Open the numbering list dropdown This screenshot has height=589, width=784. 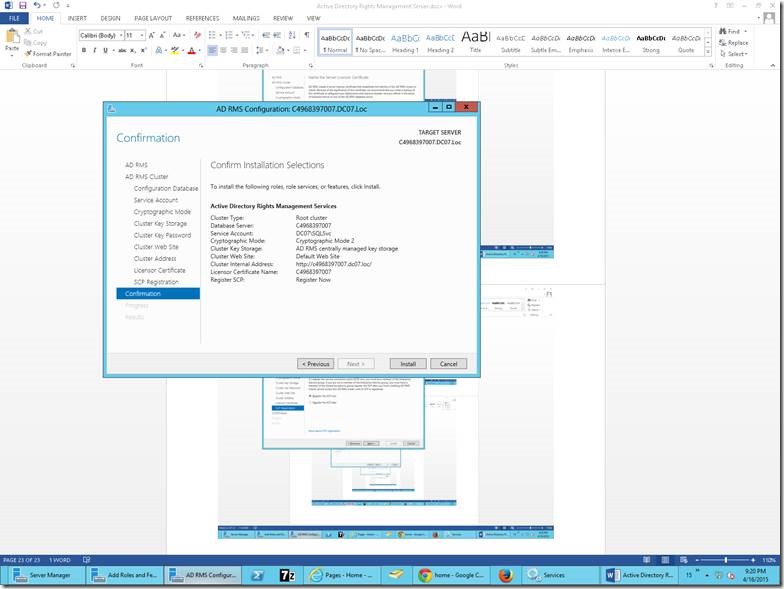point(236,36)
